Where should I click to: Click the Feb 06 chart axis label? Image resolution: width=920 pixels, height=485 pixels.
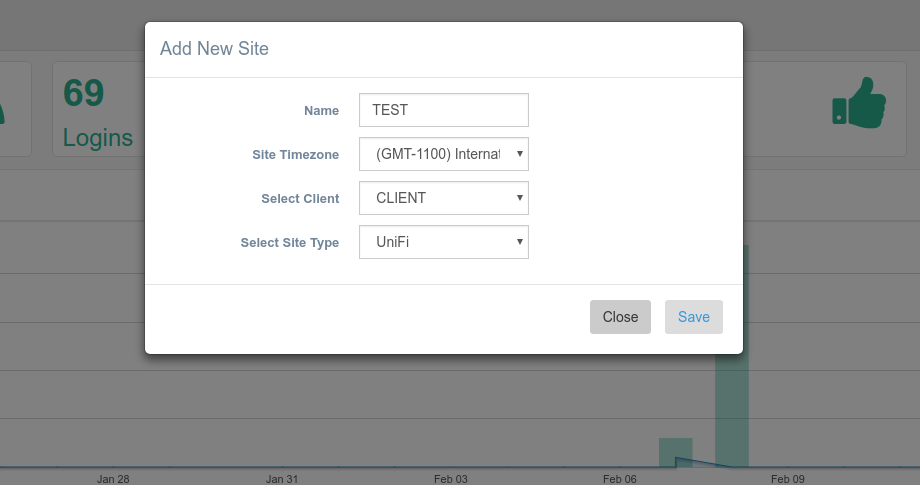[x=620, y=479]
